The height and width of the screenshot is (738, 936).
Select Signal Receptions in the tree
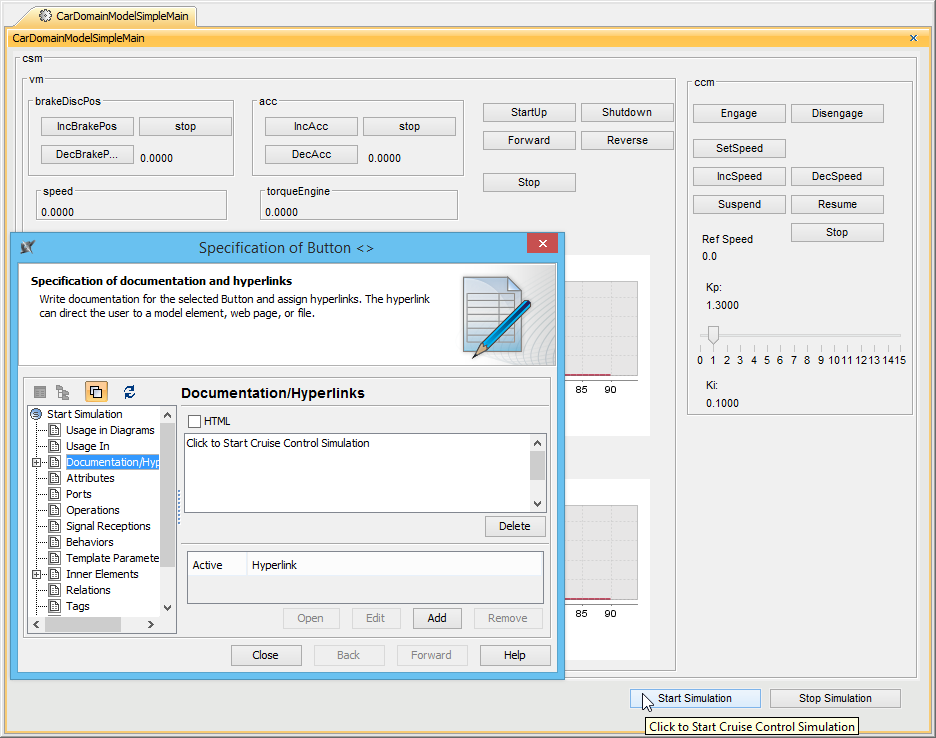(108, 526)
